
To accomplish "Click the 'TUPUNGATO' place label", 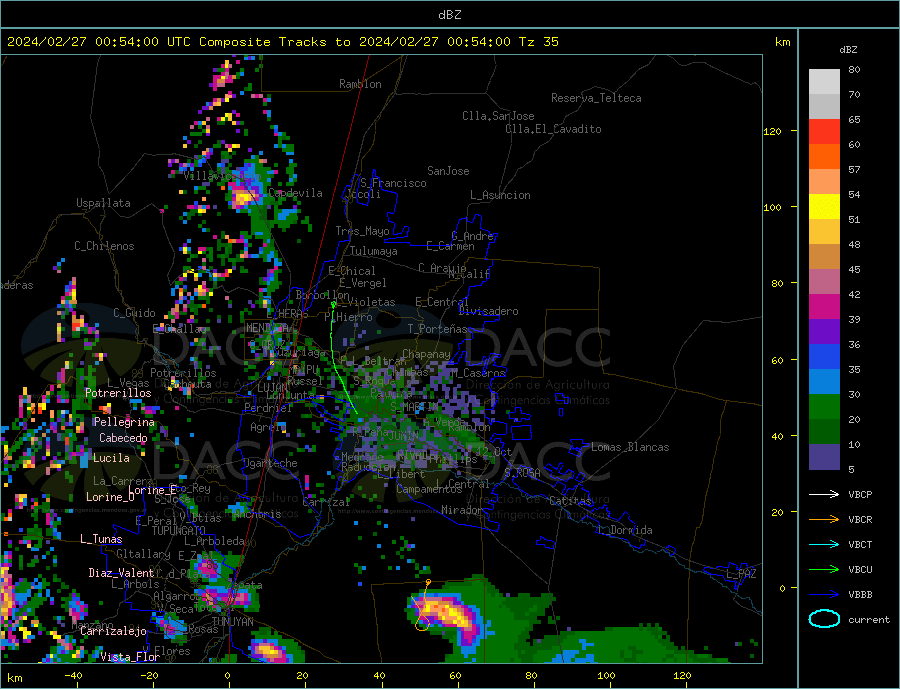I will pos(178,531).
